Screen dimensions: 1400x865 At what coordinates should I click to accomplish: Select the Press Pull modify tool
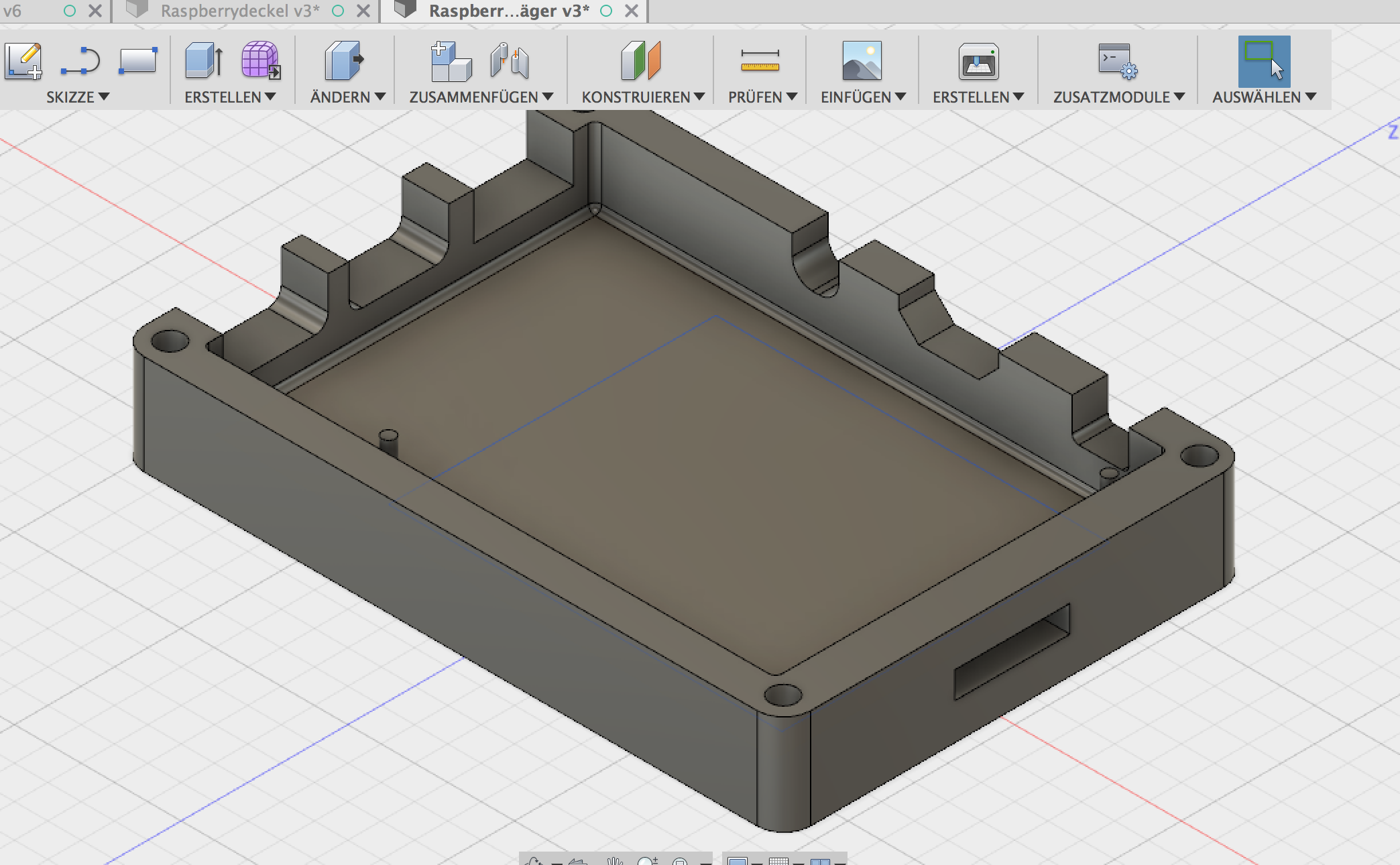tap(344, 60)
